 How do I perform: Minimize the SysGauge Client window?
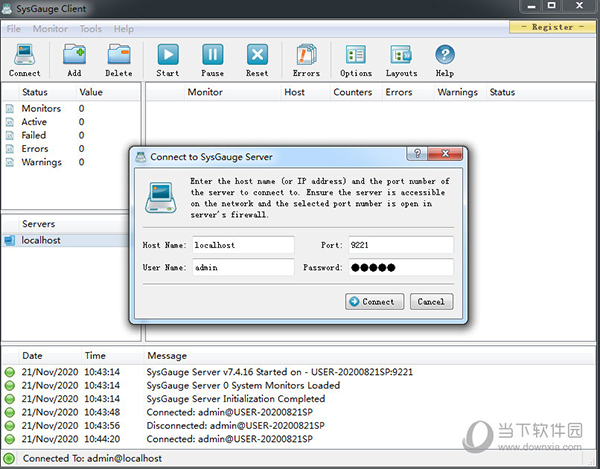coord(531,6)
